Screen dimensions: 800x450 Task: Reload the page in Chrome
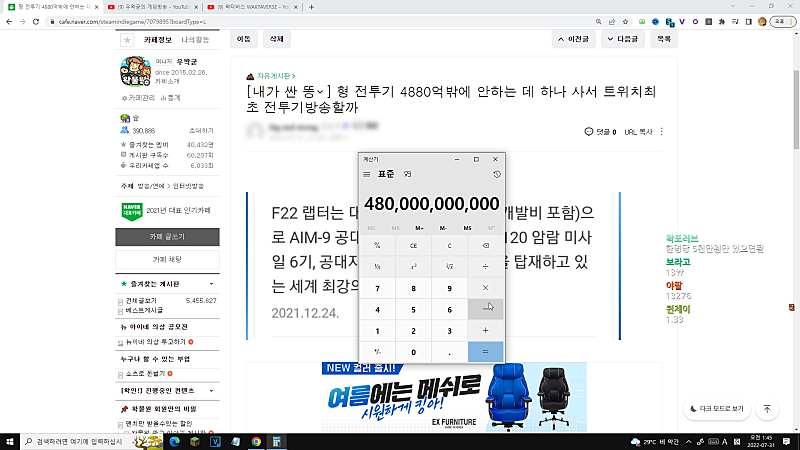36,22
